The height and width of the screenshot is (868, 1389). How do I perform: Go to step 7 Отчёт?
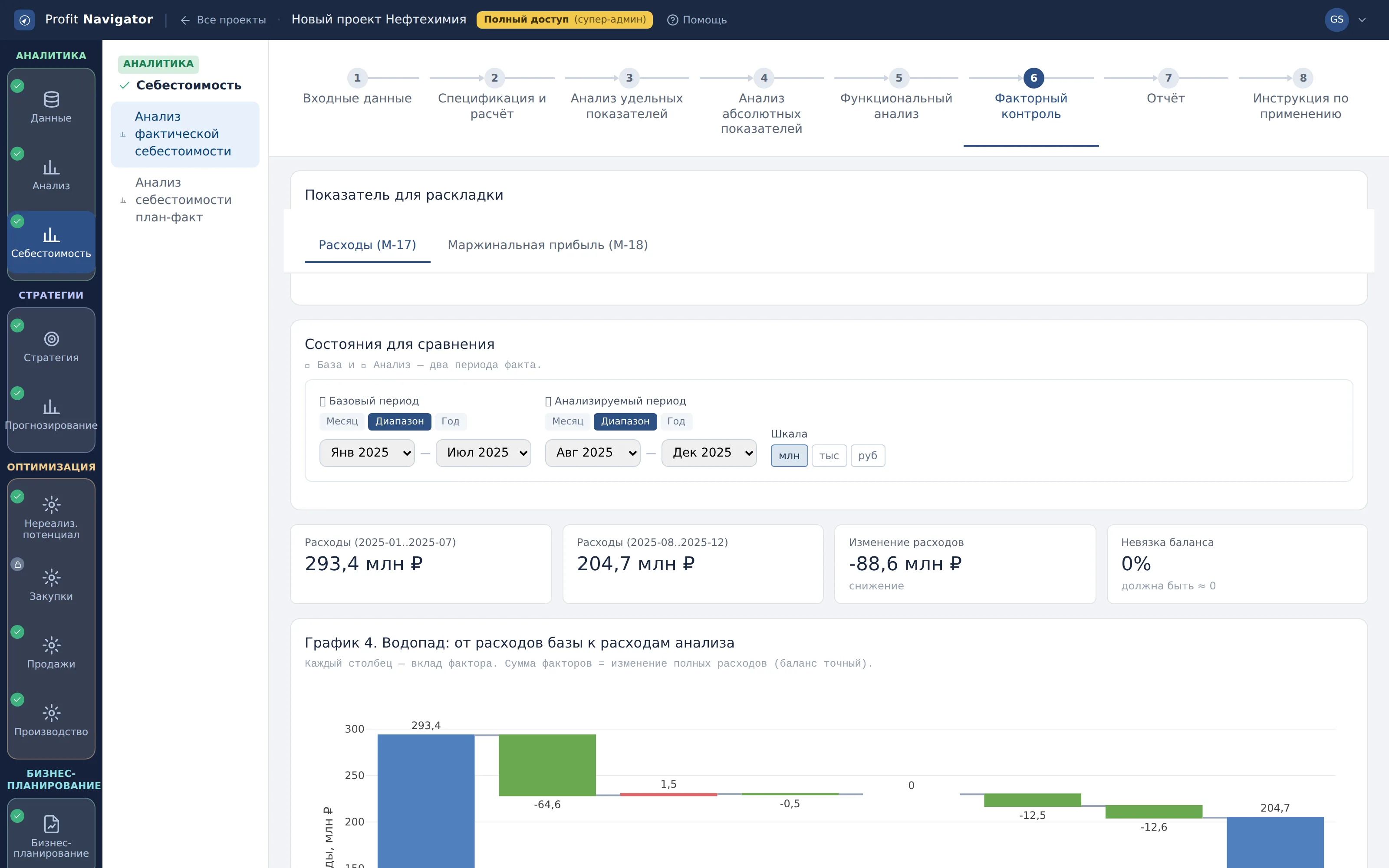click(1166, 88)
